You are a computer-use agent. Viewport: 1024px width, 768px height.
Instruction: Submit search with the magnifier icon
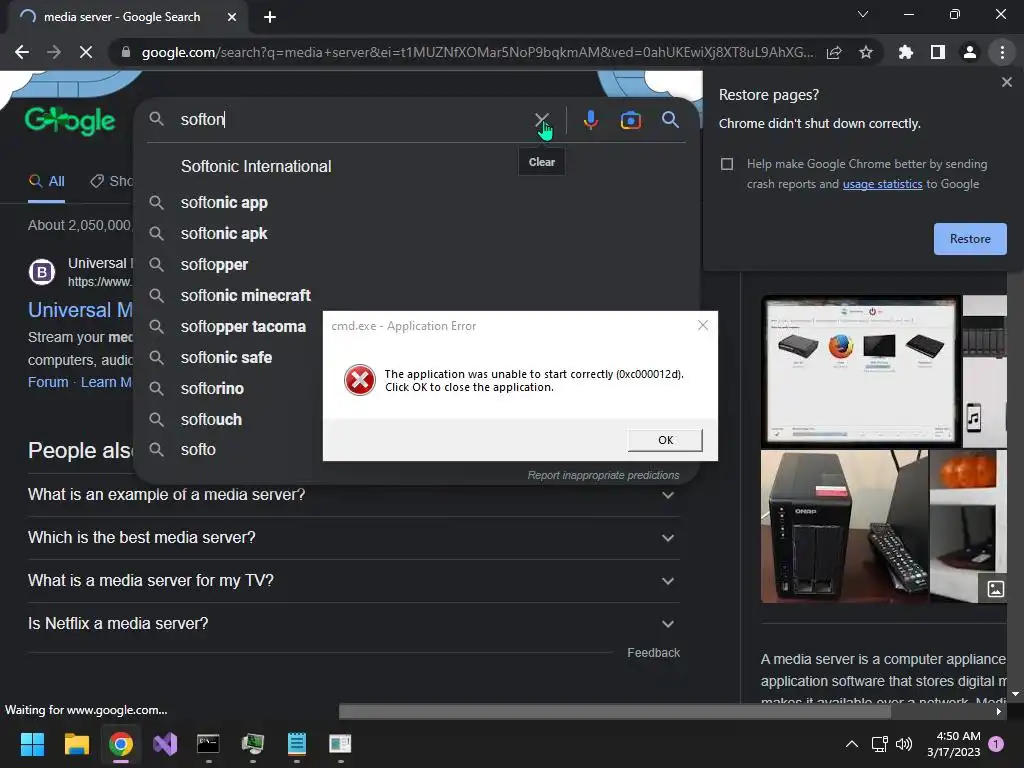click(670, 120)
